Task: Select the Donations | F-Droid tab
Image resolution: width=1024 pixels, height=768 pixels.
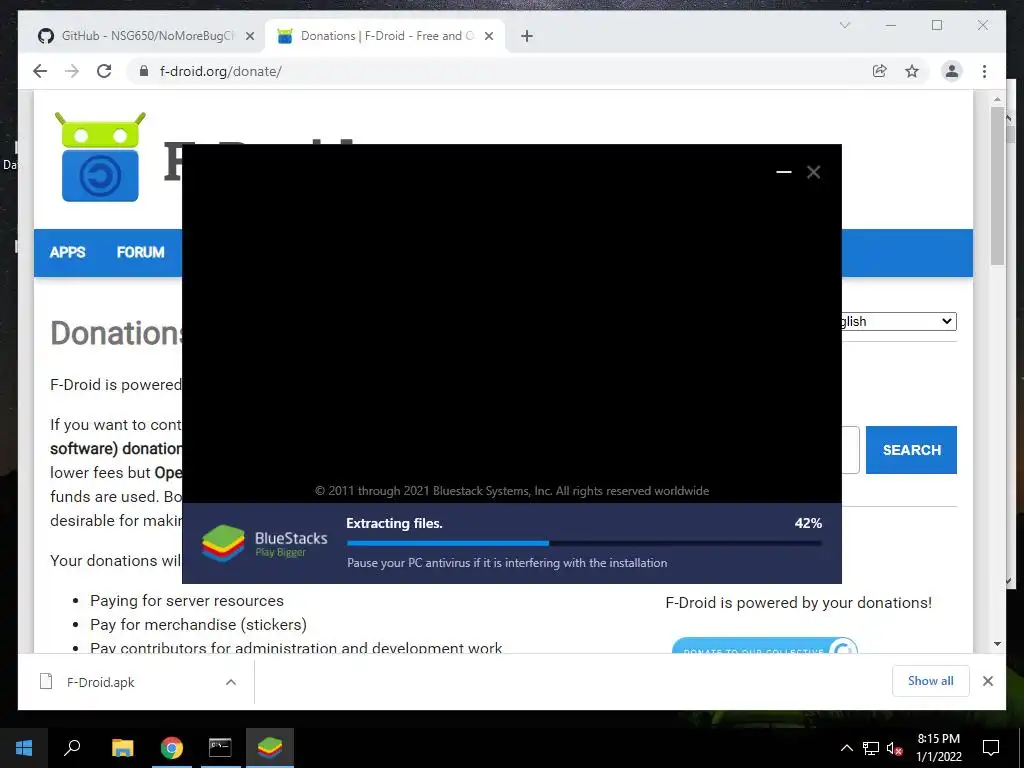Action: coord(385,36)
